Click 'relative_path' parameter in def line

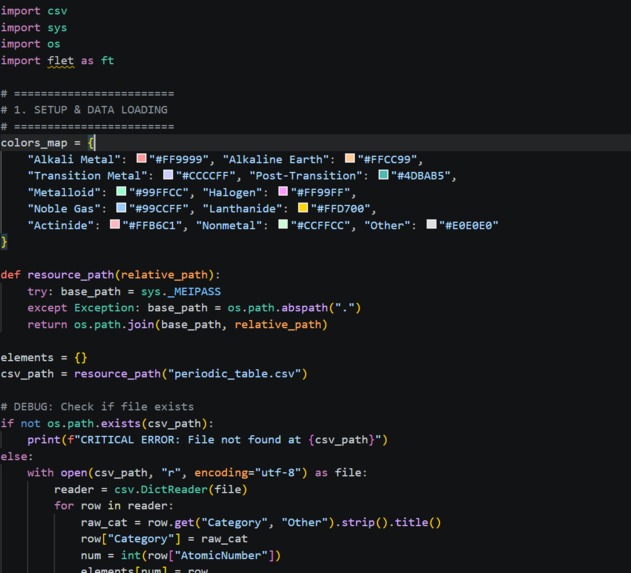click(165, 275)
